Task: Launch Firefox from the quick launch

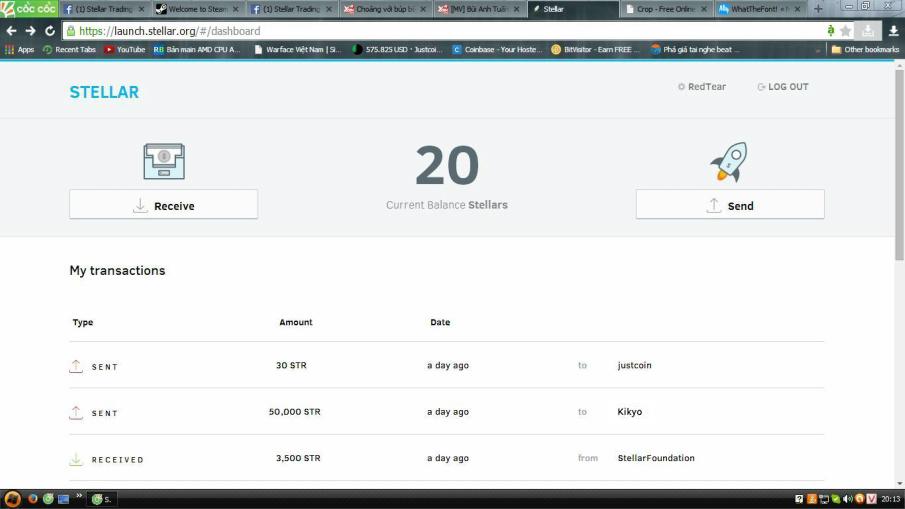Action: point(33,499)
